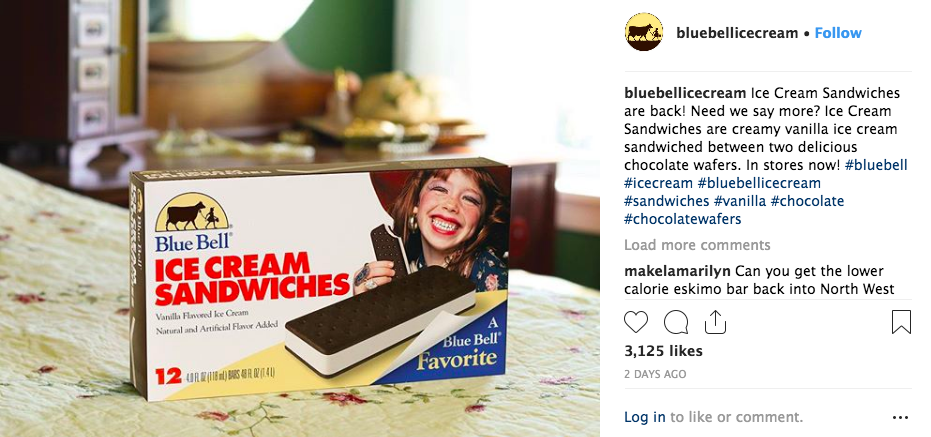
Task: Open bluebellicecream username in the header
Action: pyautogui.click(x=737, y=33)
